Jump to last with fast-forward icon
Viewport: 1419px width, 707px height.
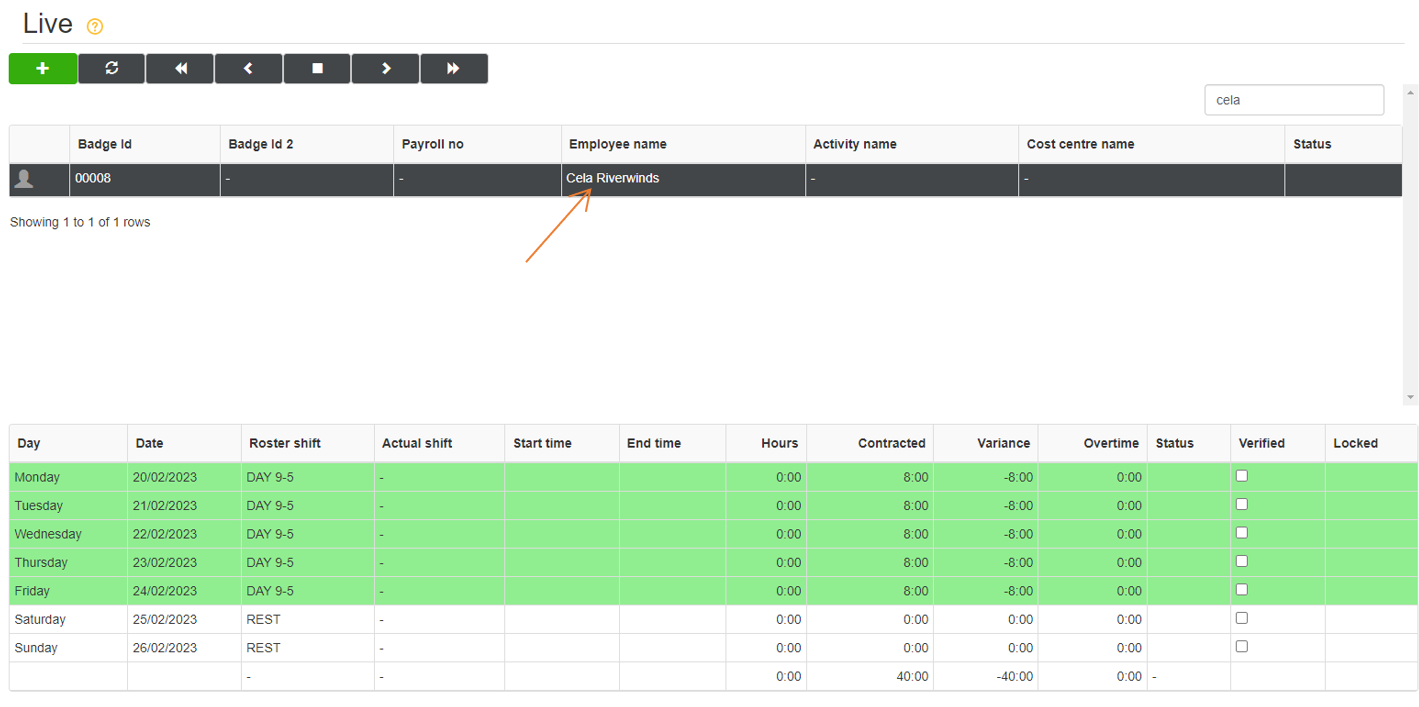(453, 69)
